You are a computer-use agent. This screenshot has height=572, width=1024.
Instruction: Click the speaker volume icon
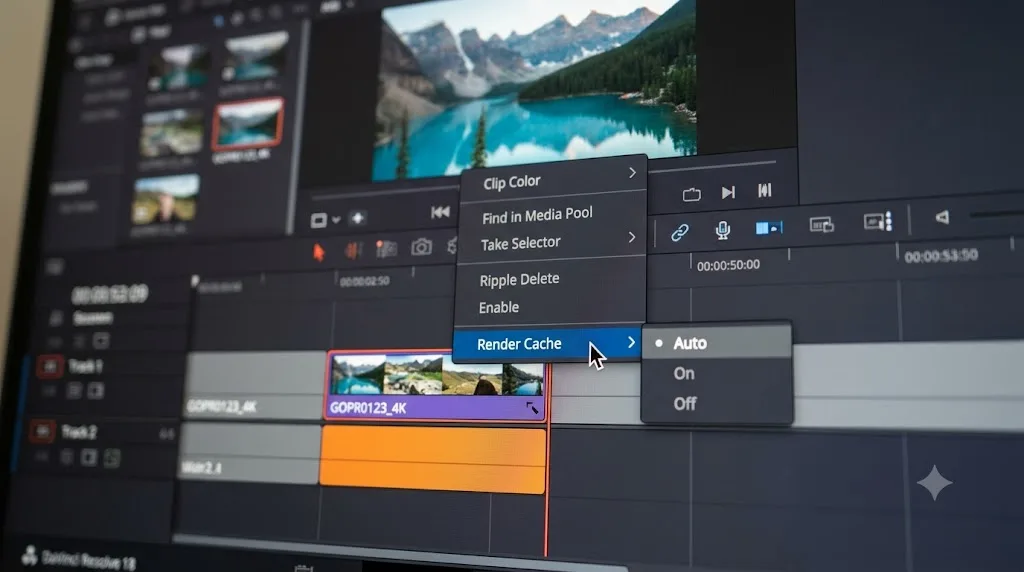[x=942, y=217]
